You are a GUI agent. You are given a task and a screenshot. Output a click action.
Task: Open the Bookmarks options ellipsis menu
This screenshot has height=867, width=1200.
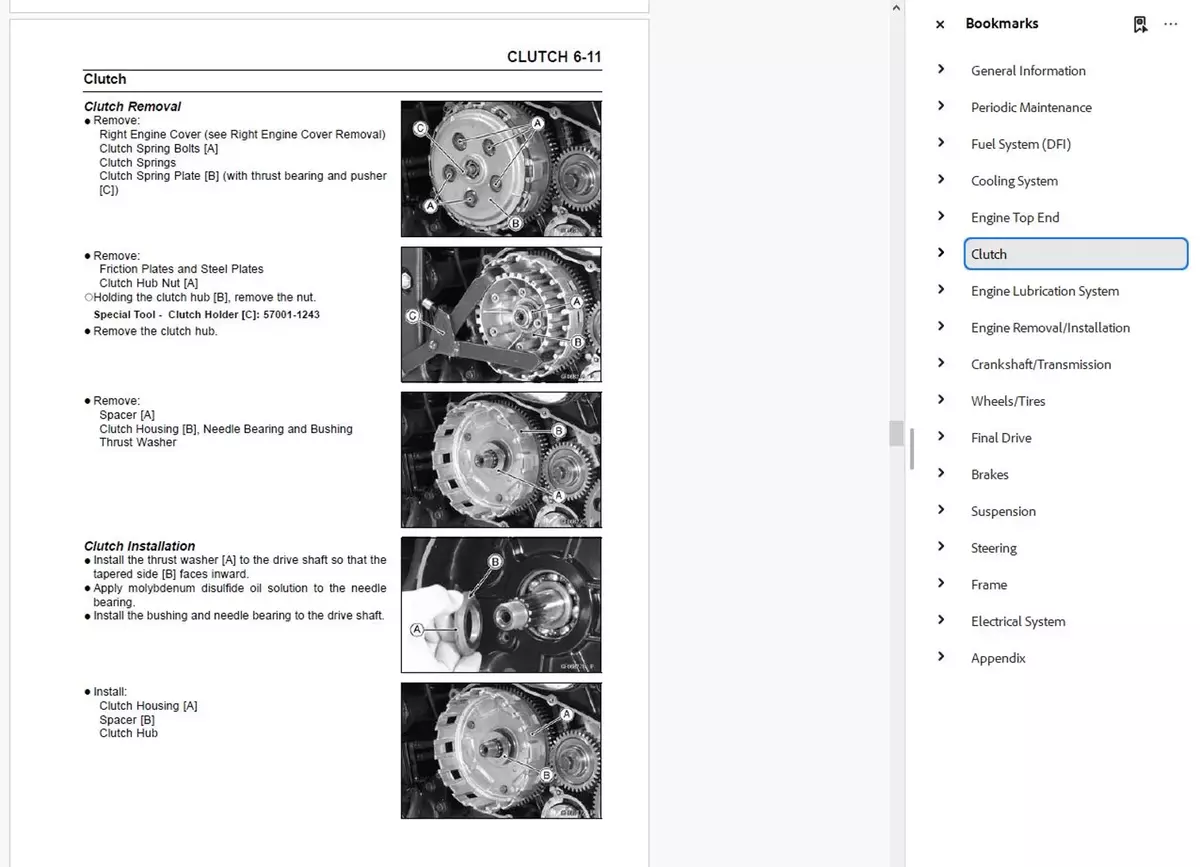[x=1171, y=24]
